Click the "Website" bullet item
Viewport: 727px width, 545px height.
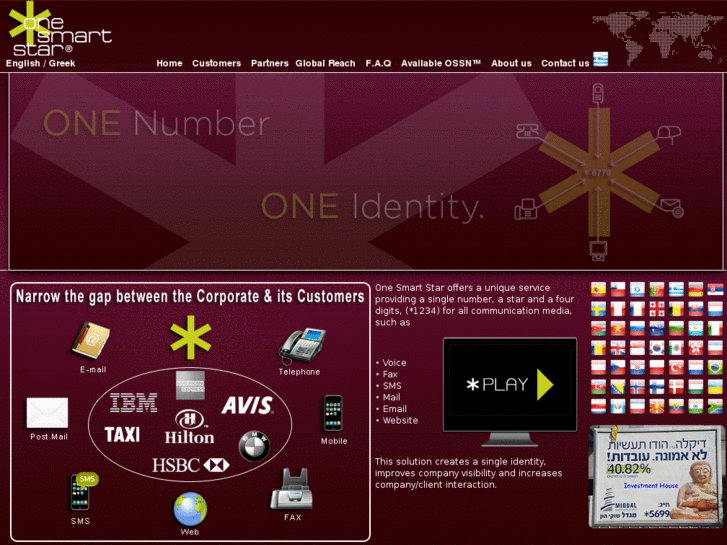click(400, 421)
